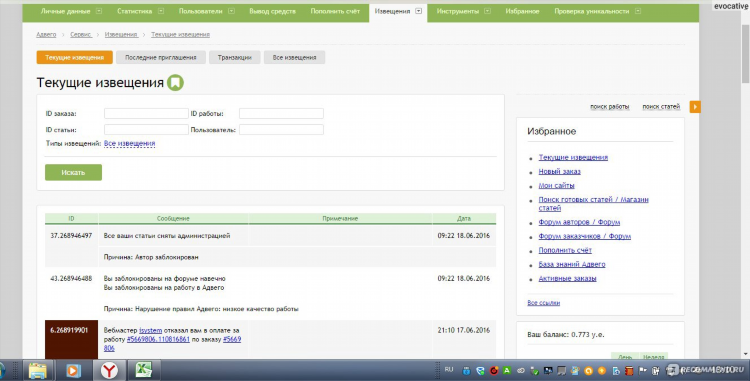The image size is (750, 381).
Task: Focus the ID работы input field
Action: pos(281,113)
